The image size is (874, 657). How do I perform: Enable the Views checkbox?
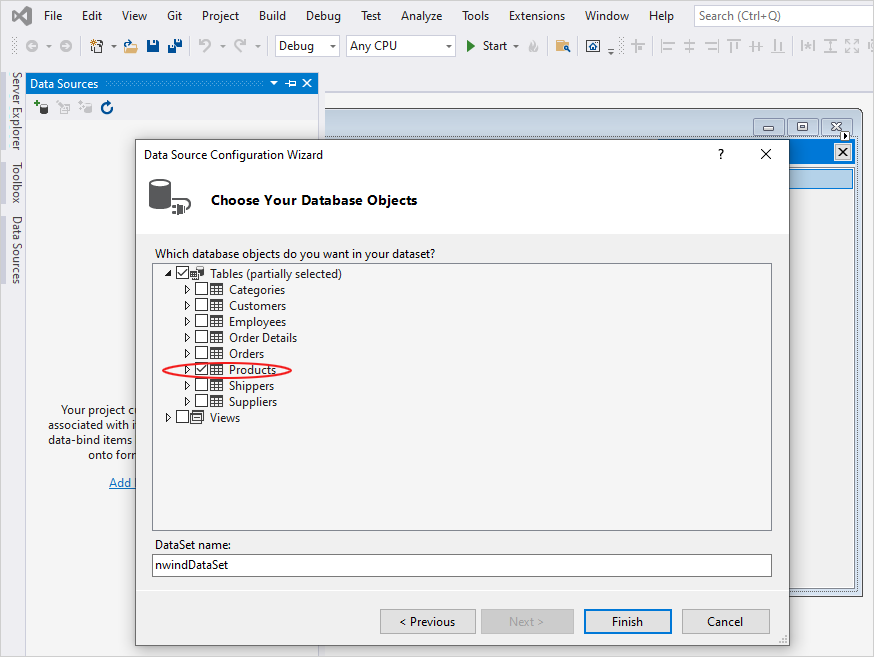(x=183, y=418)
